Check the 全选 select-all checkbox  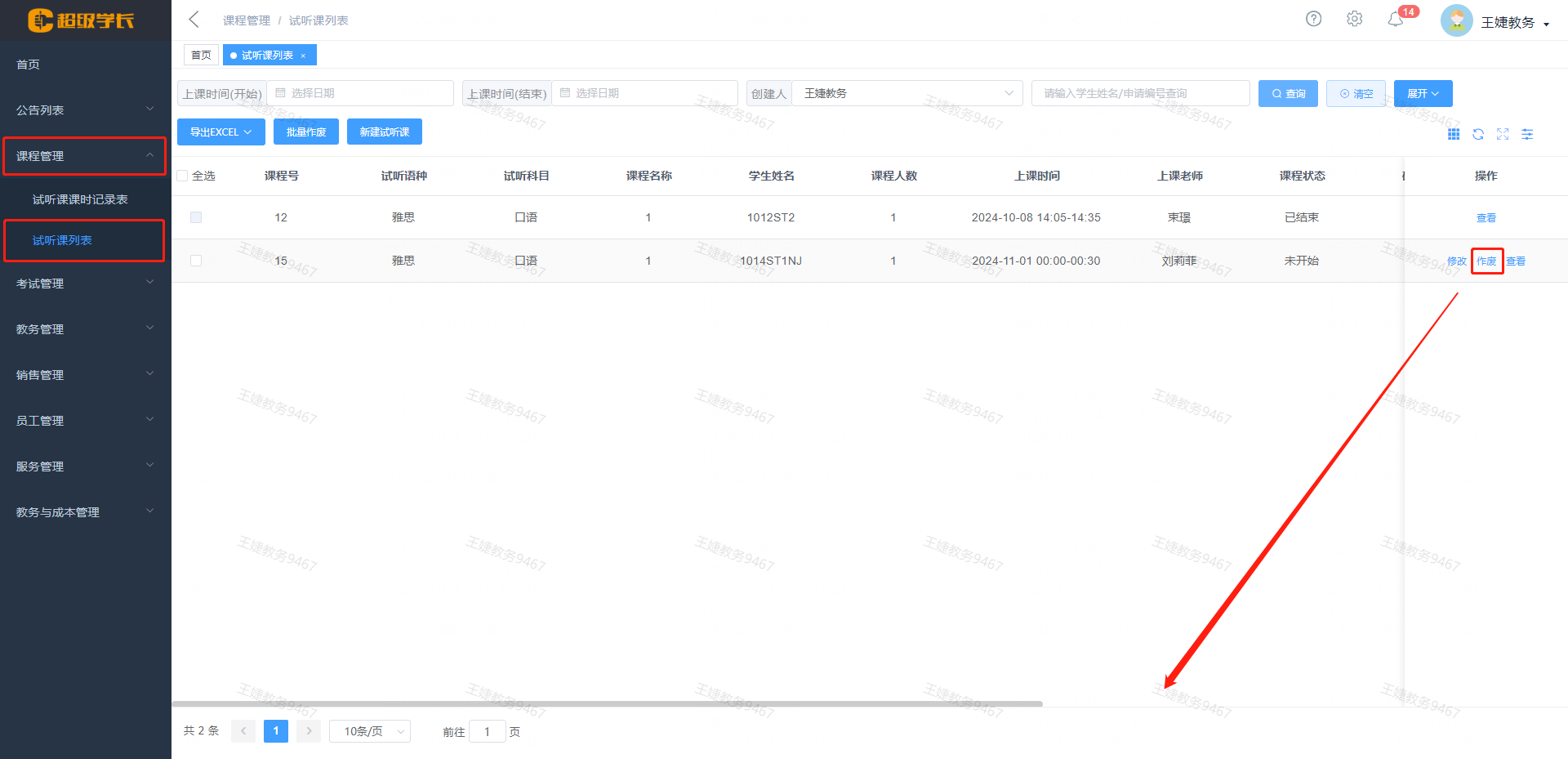pyautogui.click(x=183, y=176)
